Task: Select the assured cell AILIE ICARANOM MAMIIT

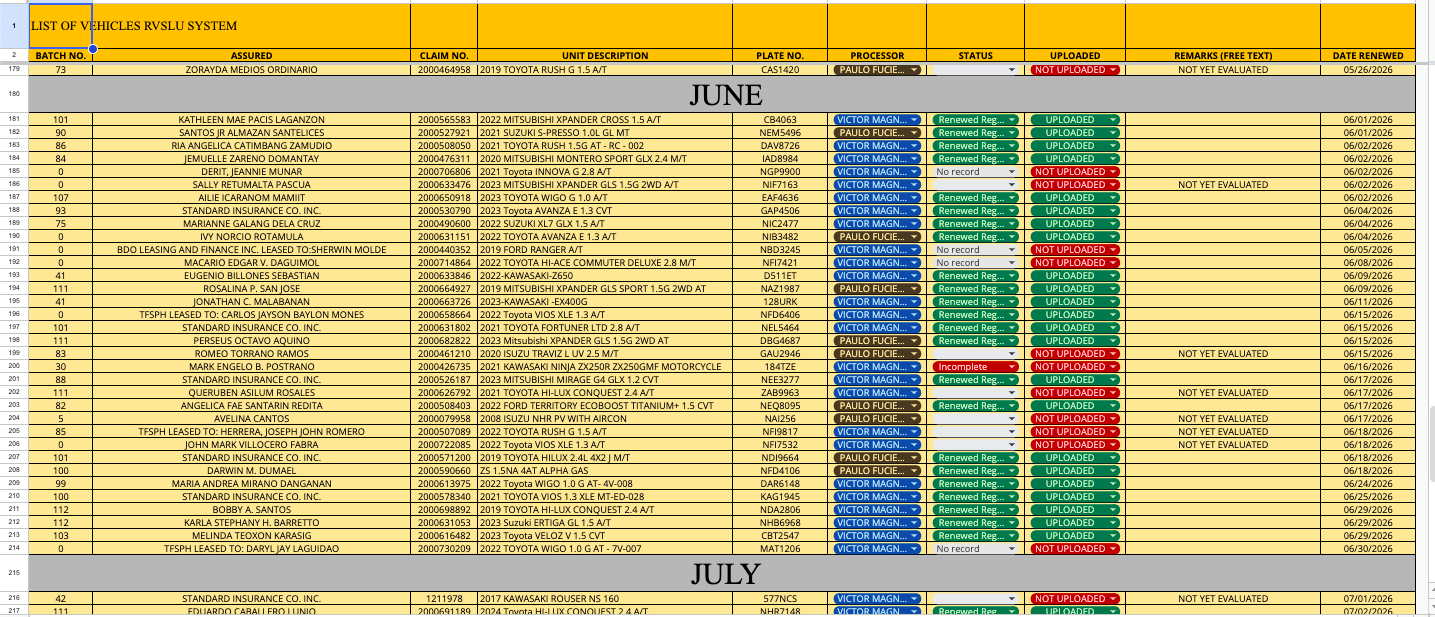Action: [x=251, y=198]
